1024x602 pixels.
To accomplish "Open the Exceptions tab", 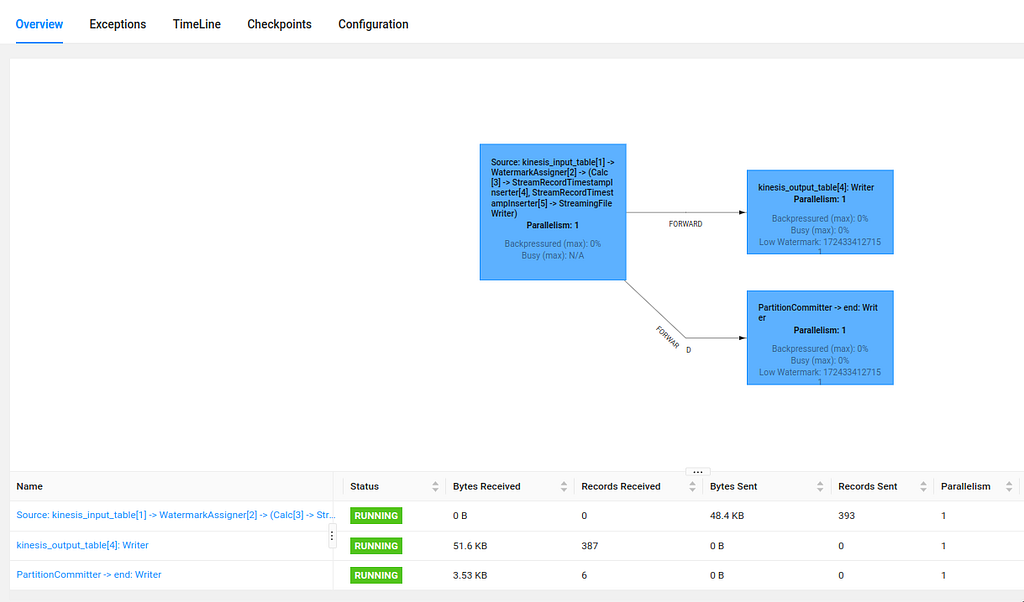I will pyautogui.click(x=118, y=24).
